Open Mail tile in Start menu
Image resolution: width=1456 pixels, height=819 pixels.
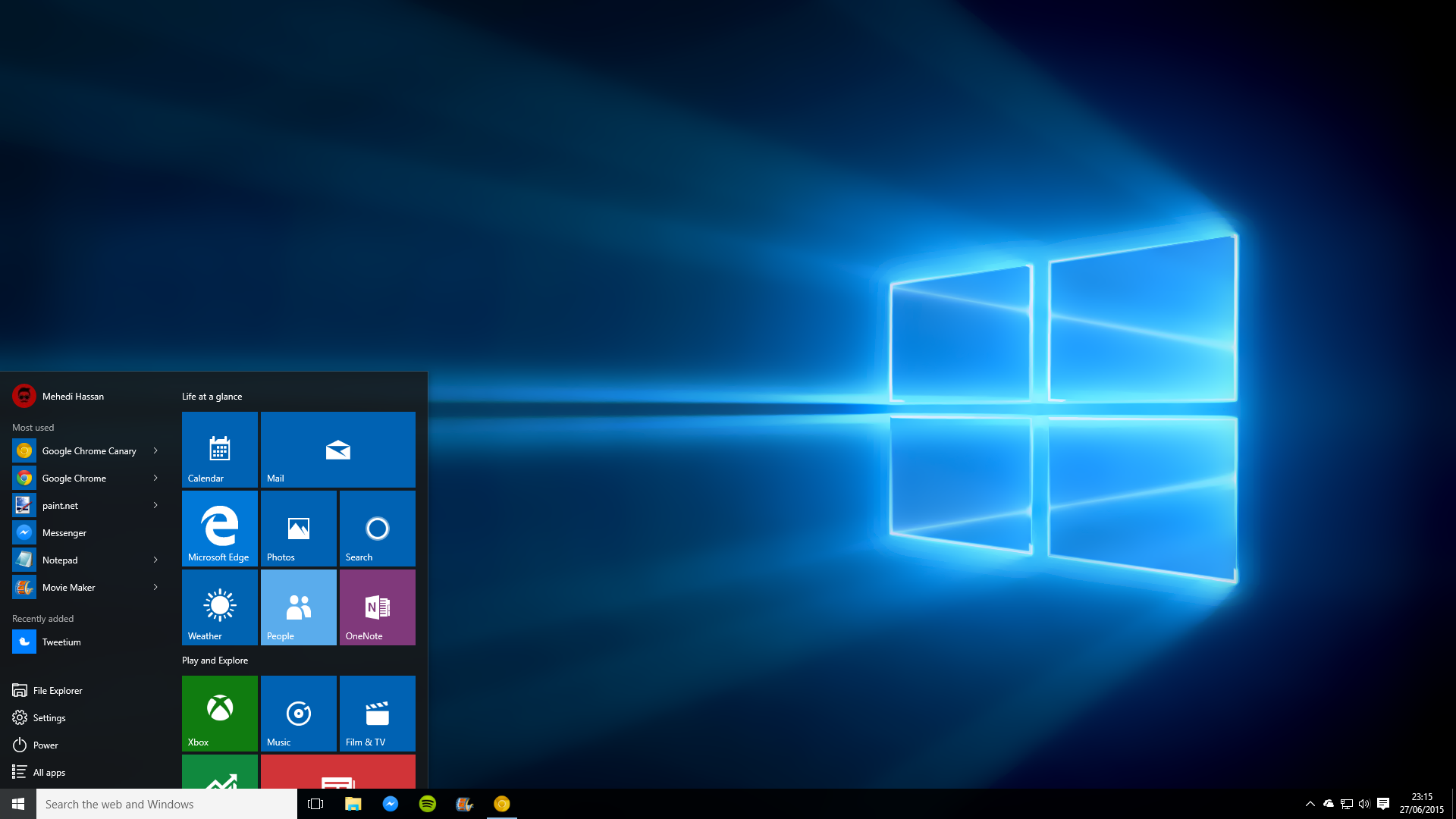click(338, 449)
